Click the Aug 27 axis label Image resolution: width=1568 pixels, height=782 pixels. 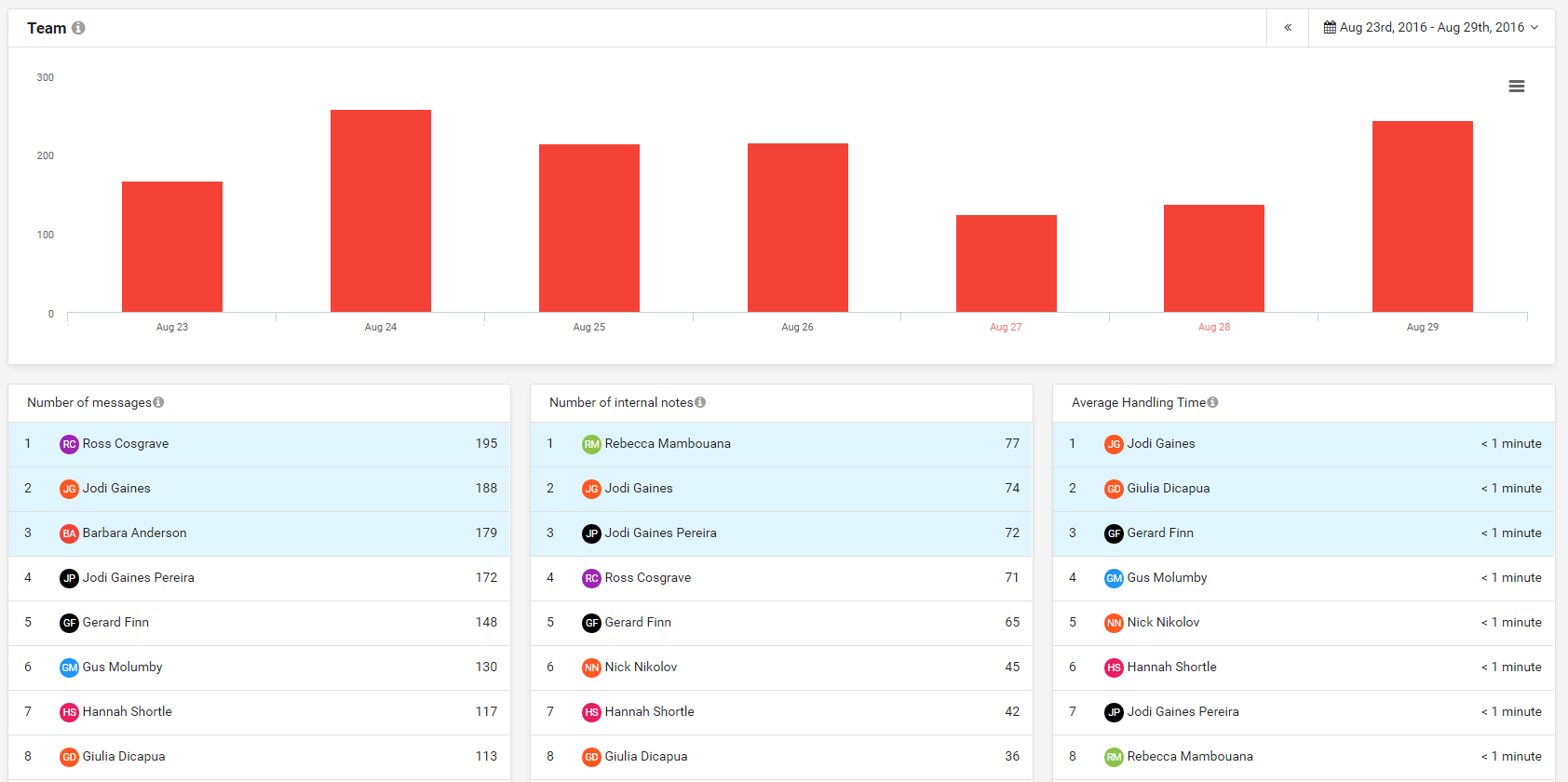click(x=1006, y=327)
